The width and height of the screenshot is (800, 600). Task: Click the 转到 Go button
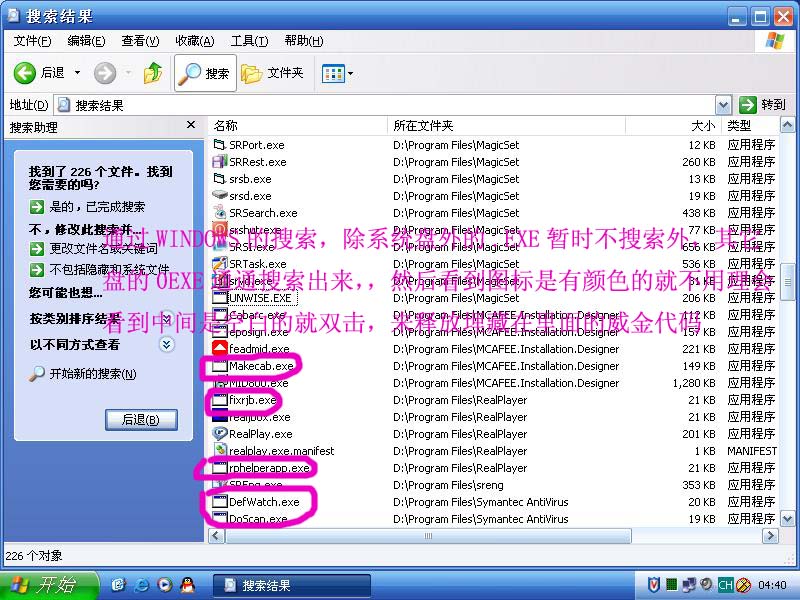[762, 105]
